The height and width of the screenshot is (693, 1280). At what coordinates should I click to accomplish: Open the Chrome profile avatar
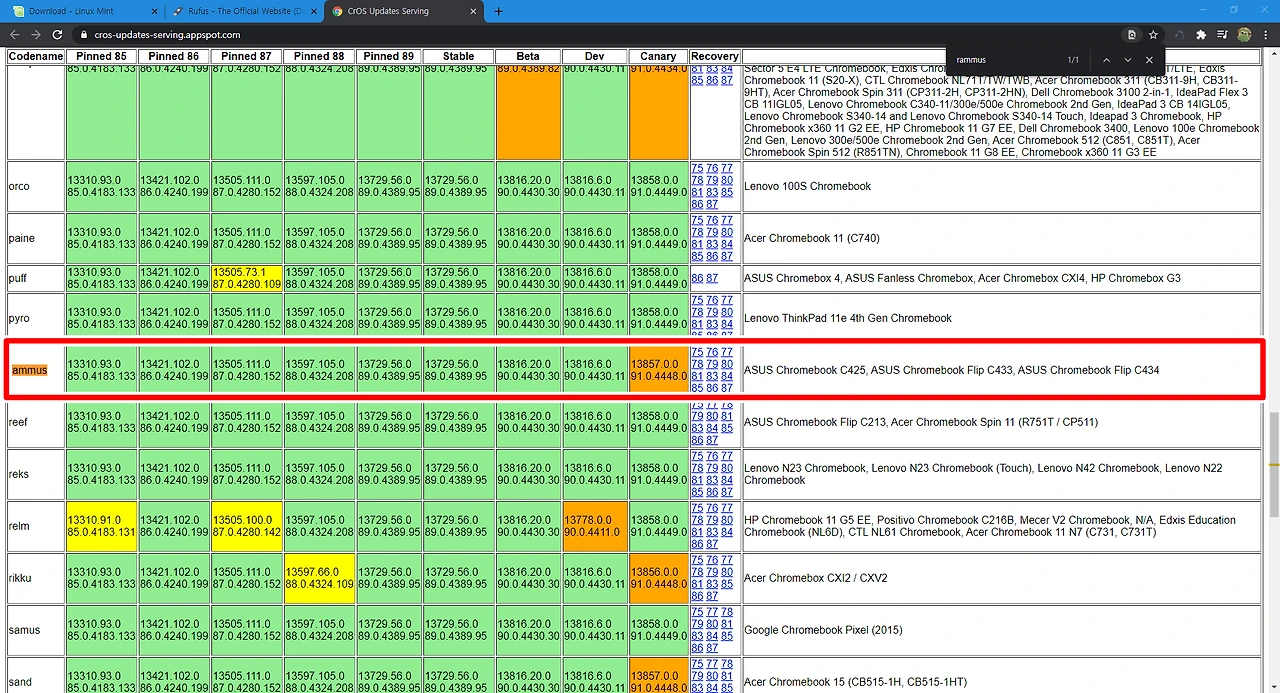1244,34
